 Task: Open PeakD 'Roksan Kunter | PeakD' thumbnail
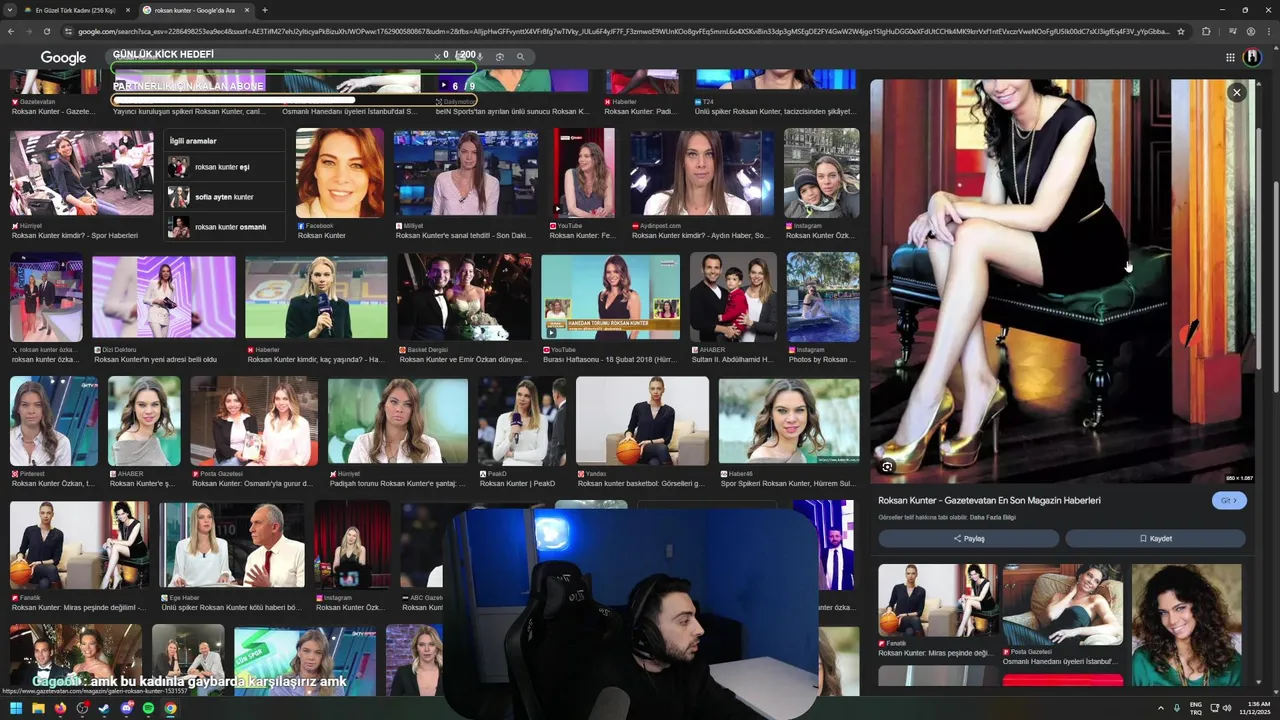click(x=522, y=420)
